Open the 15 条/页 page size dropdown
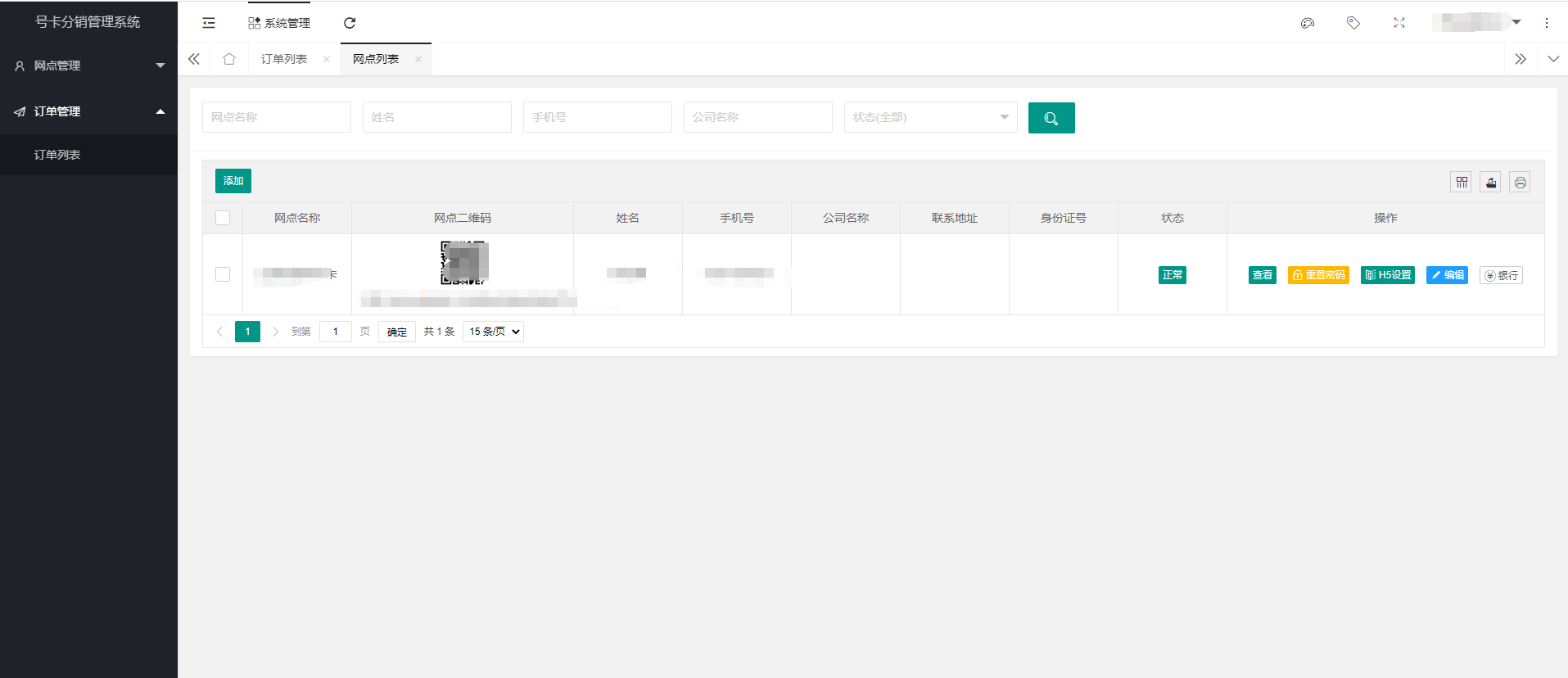Screen dimensions: 1568x678 point(494,332)
